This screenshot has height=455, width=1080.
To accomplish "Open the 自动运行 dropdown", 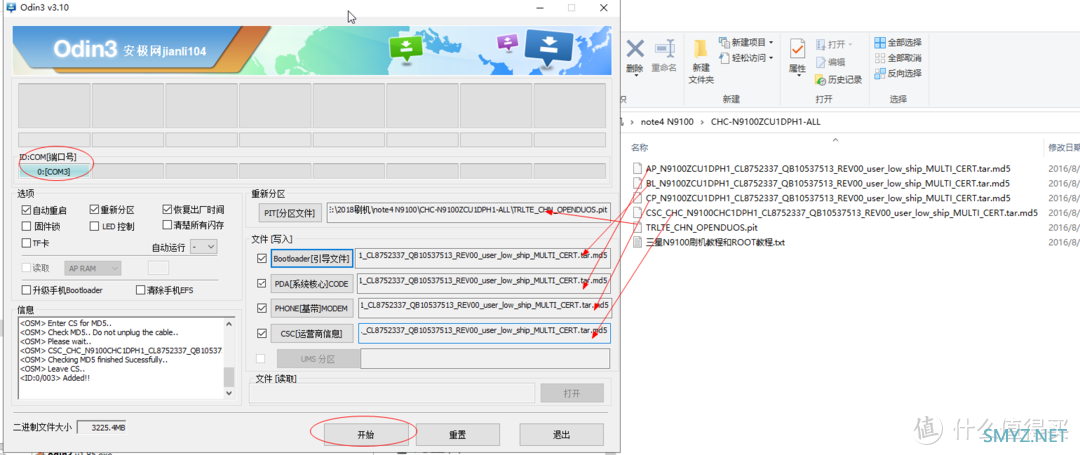I will pos(204,246).
